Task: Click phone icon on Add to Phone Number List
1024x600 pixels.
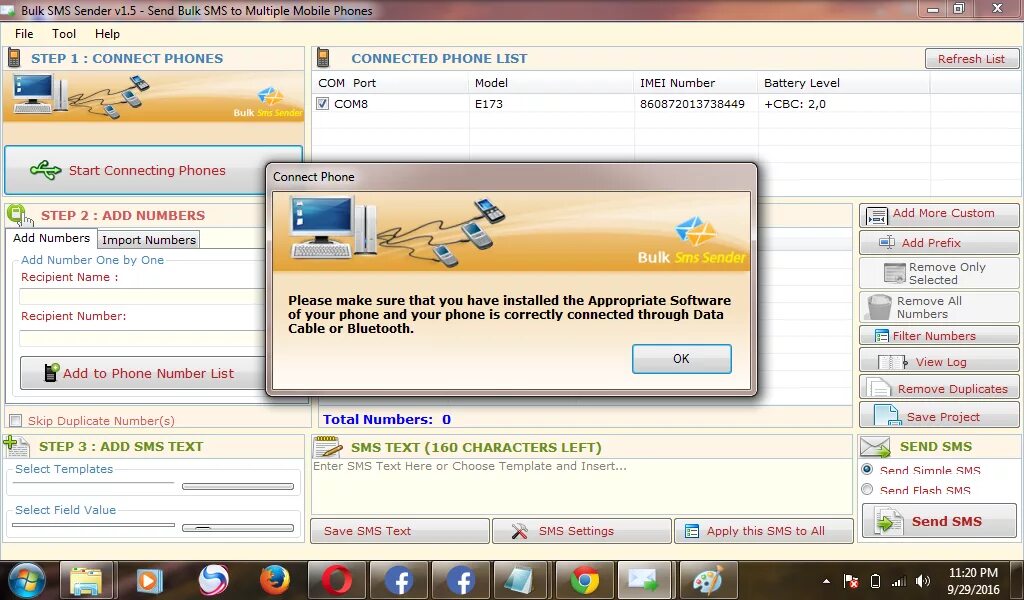Action: pos(51,372)
